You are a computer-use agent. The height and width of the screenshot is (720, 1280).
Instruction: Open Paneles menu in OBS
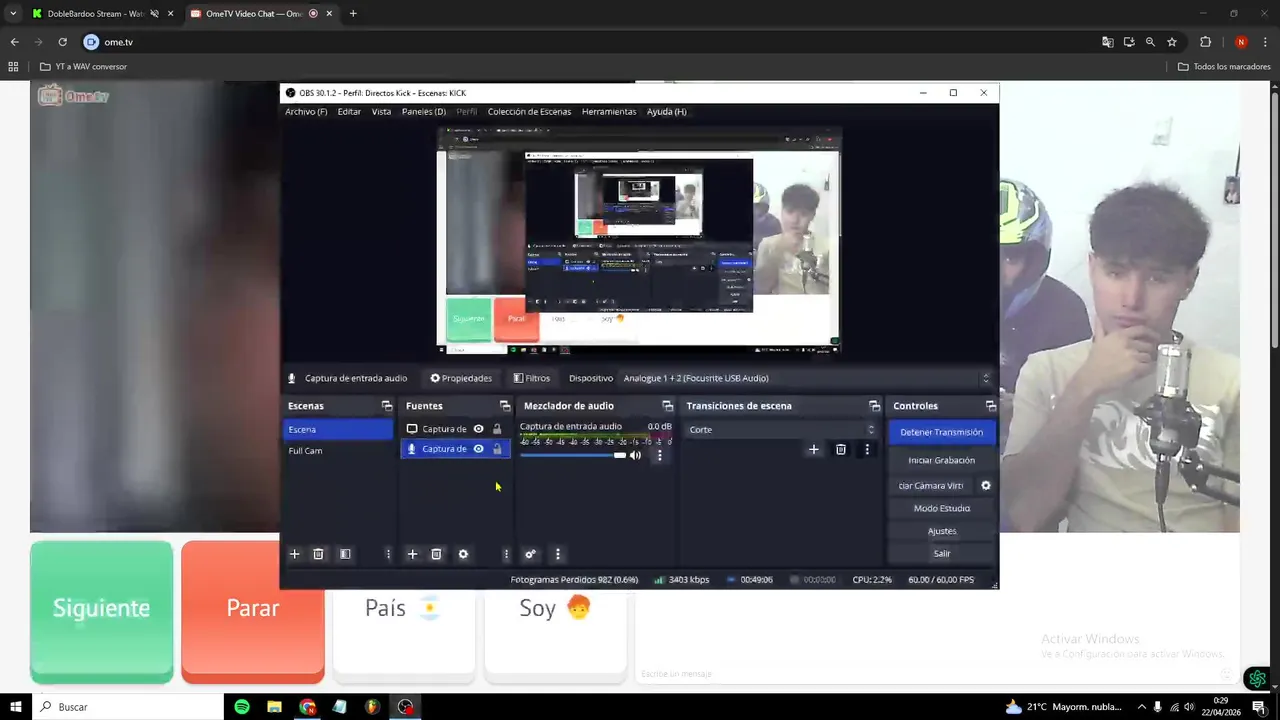[x=424, y=112]
